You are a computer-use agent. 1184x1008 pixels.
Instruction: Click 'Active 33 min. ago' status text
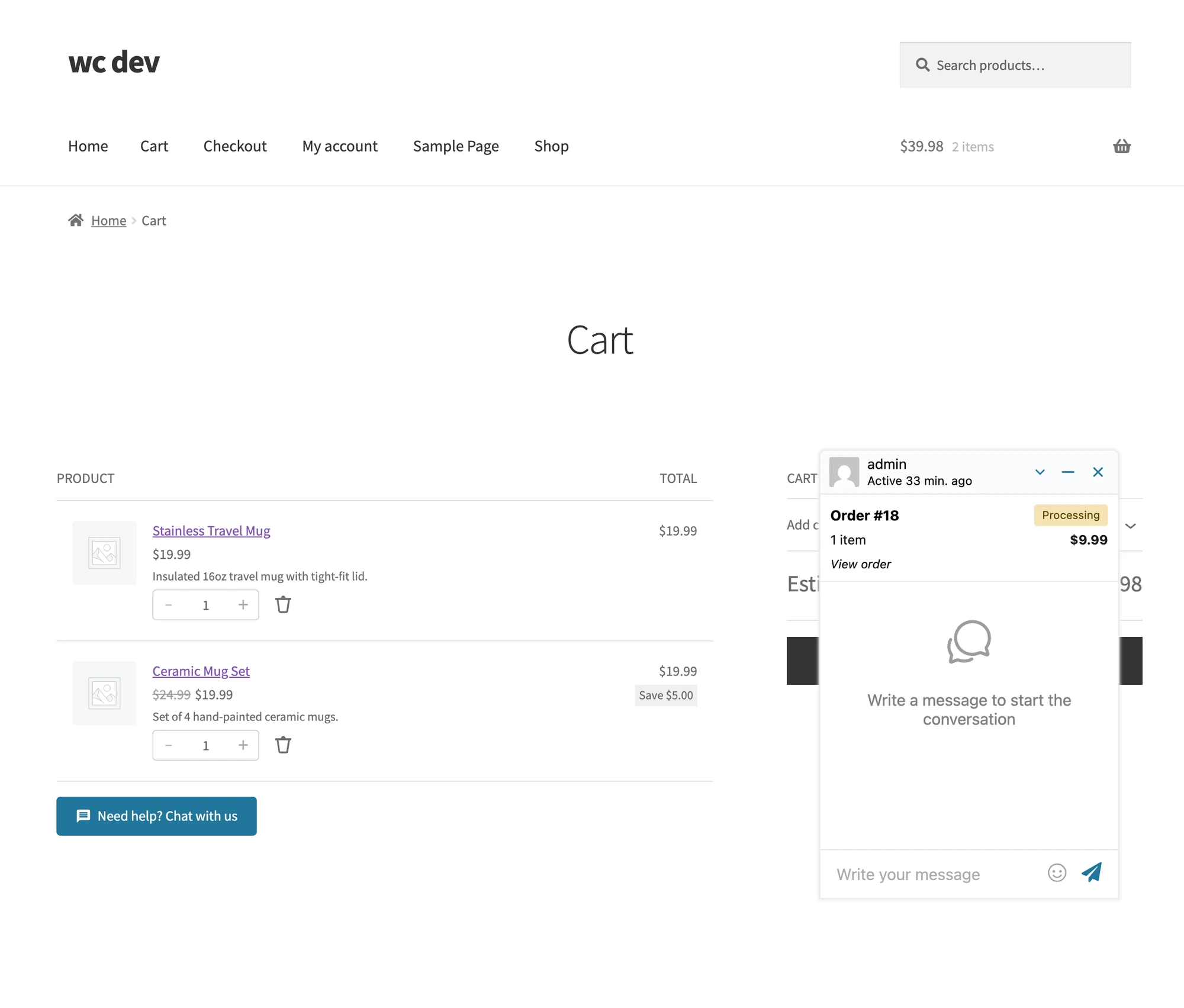919,481
